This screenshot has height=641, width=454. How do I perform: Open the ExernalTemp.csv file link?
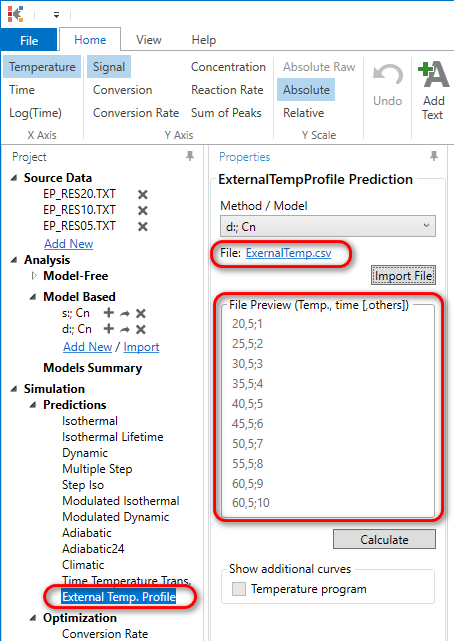[289, 253]
